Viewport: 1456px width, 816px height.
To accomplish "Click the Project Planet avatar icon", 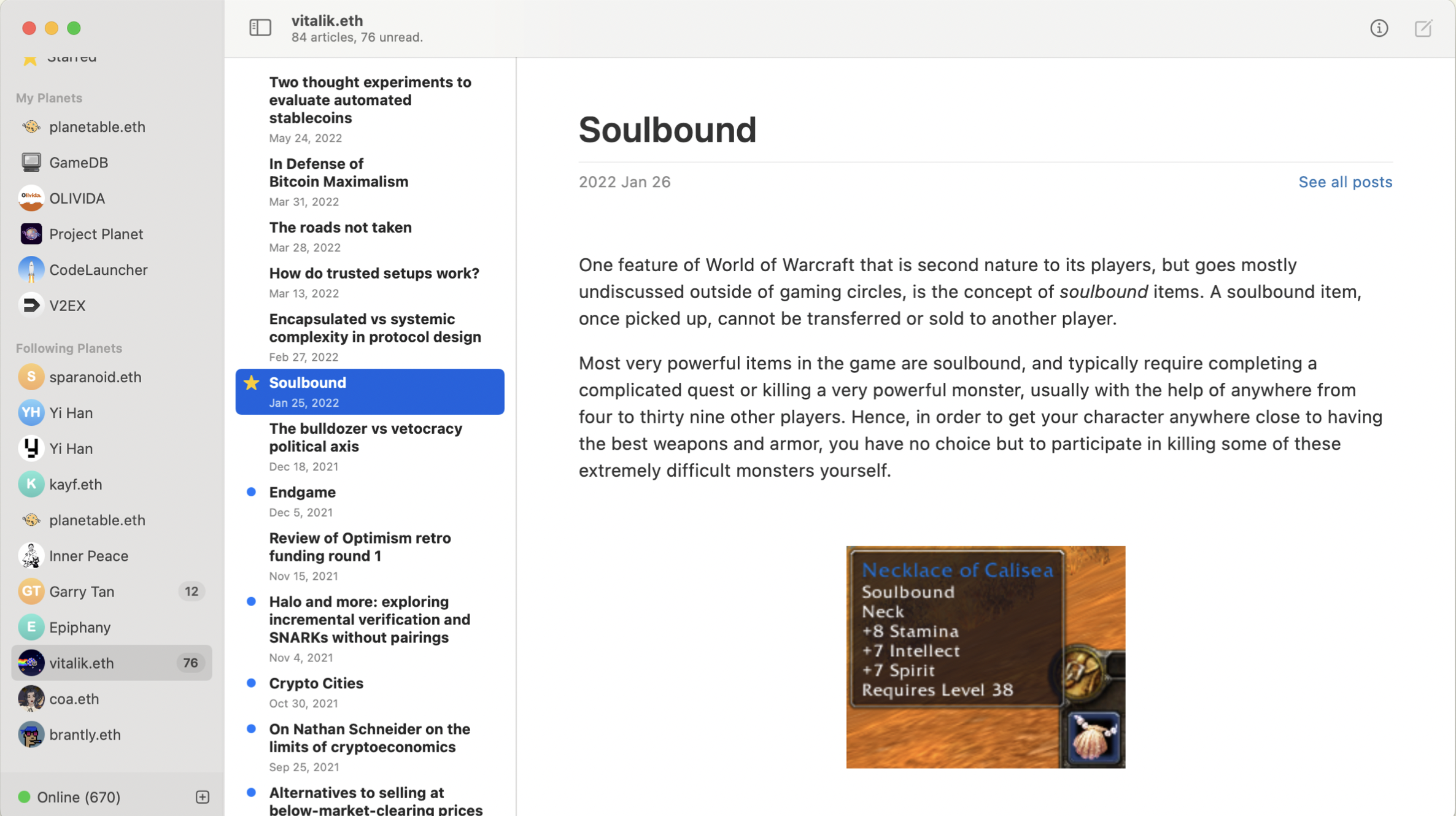I will click(31, 234).
